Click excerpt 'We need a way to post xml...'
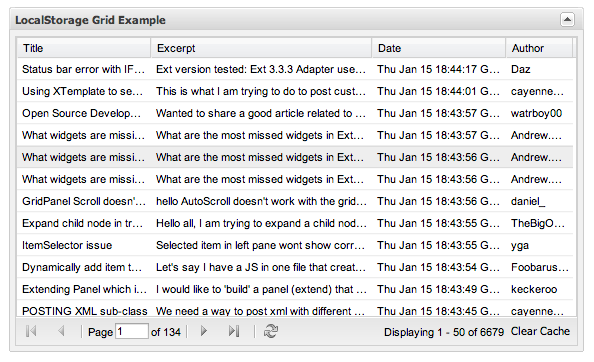Screen dimensions: 594x362 tap(260, 311)
